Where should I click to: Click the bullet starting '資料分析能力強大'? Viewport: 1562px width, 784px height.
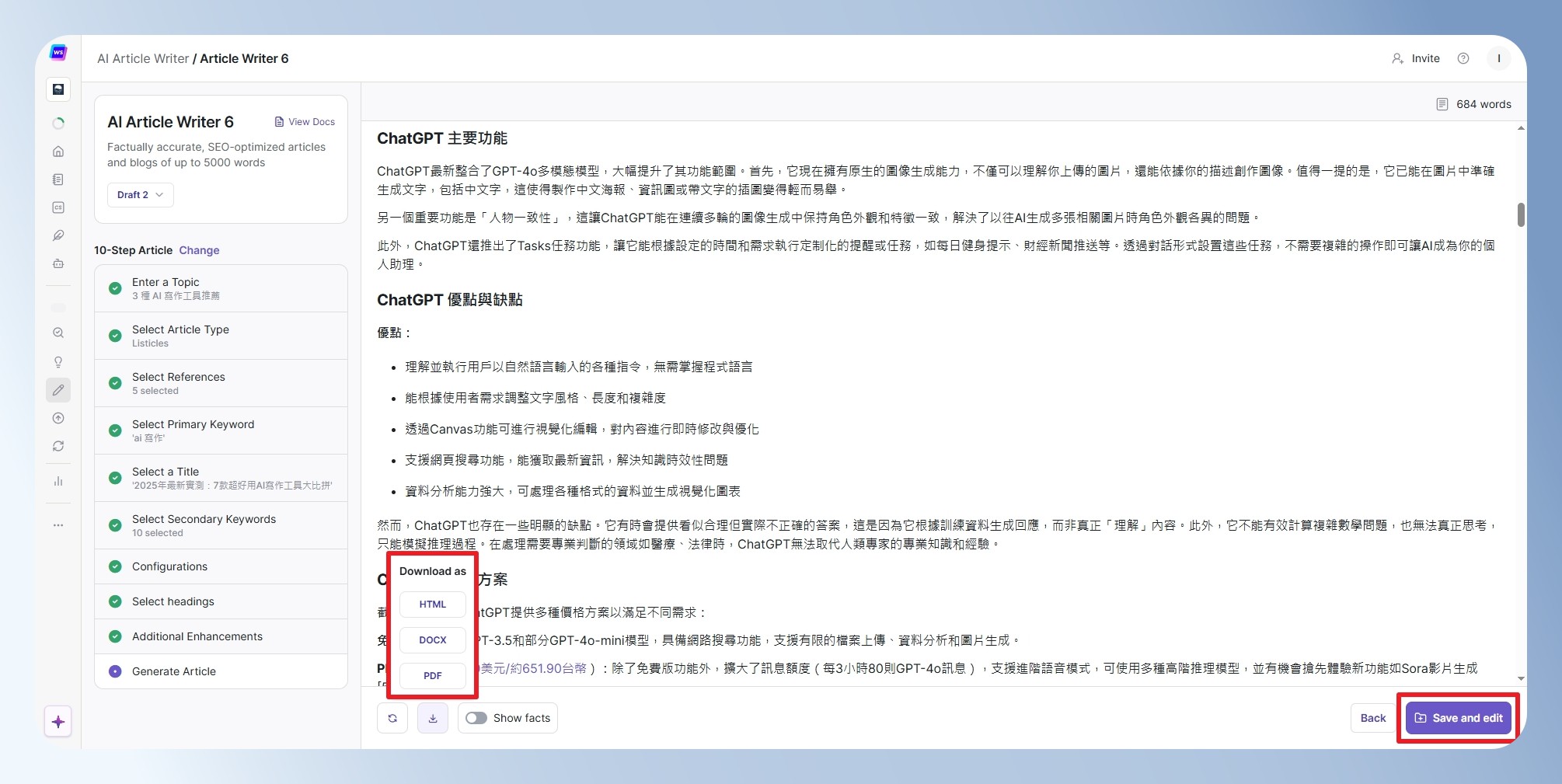coord(573,491)
